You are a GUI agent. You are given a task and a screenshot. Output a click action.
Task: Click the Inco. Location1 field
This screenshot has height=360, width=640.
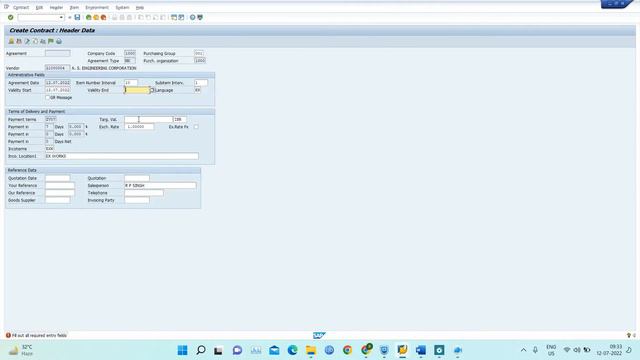[x=122, y=156]
